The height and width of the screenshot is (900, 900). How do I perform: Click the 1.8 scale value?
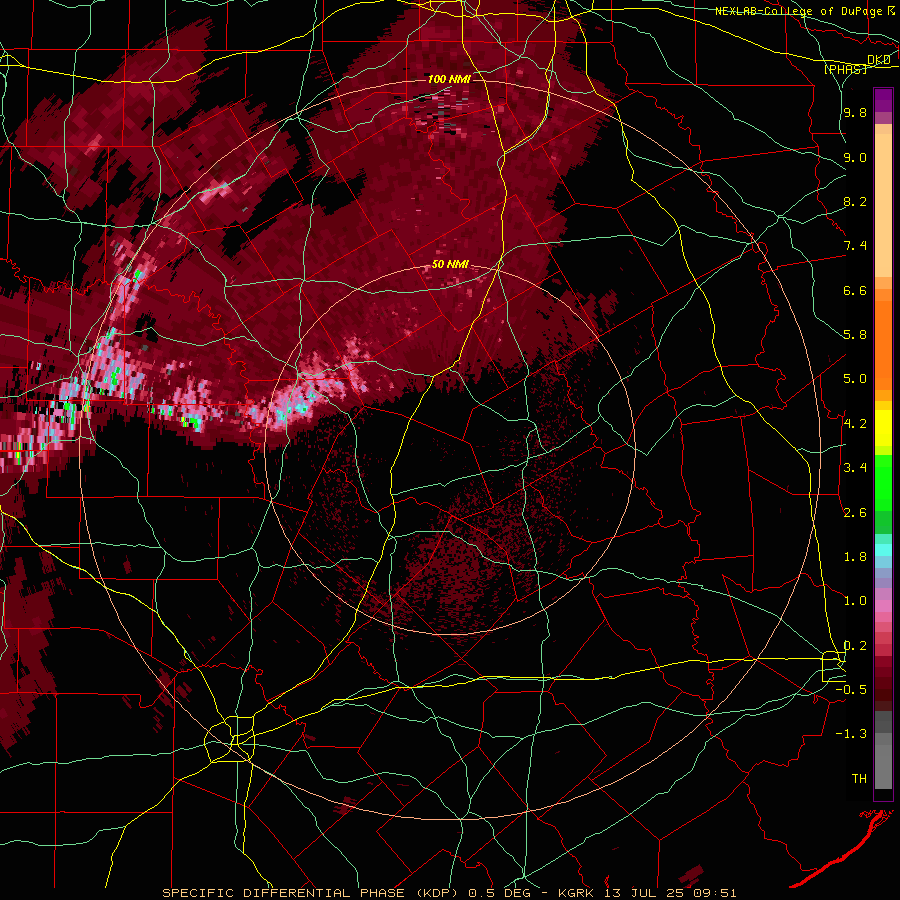tap(855, 557)
